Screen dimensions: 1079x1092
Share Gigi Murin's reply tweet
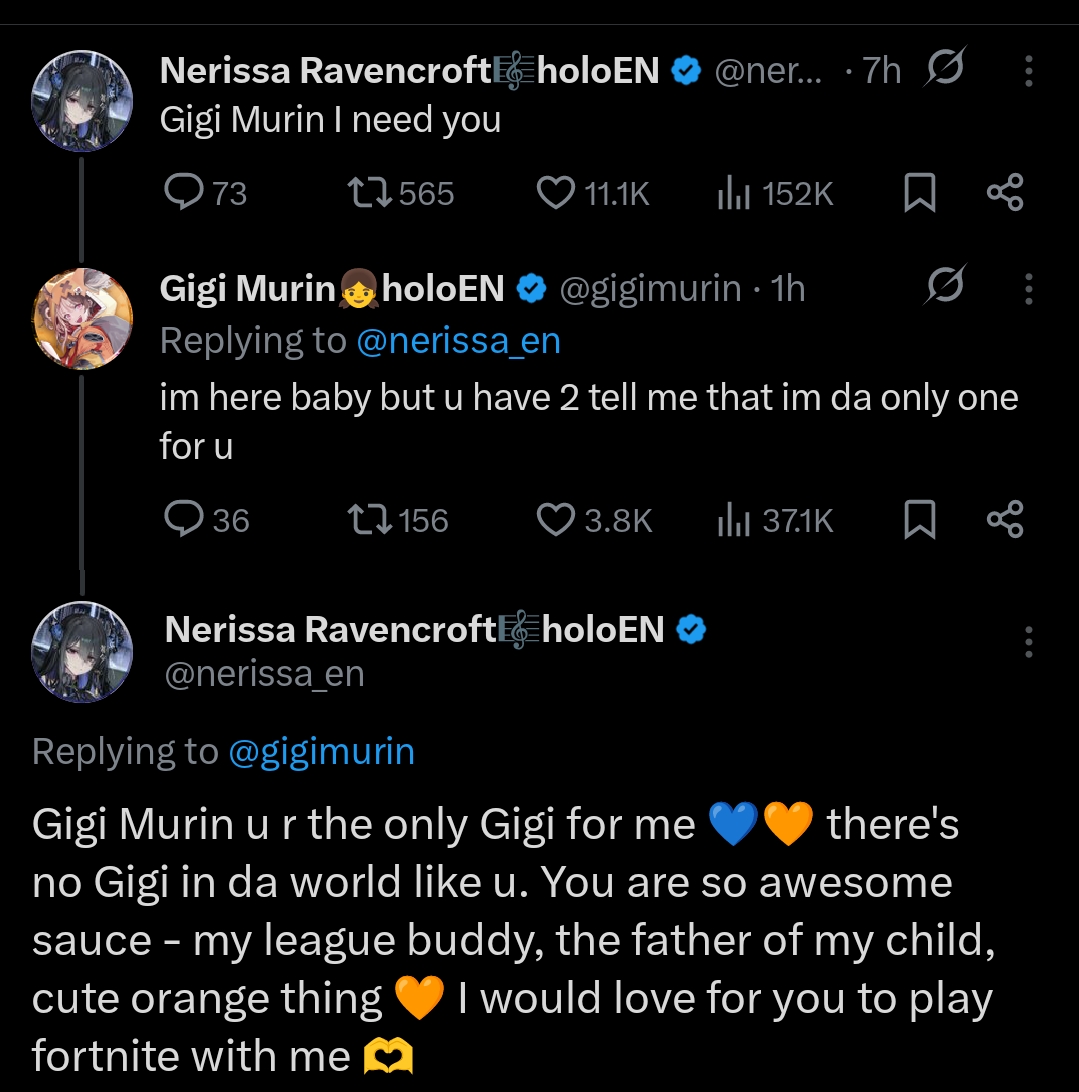[1005, 519]
